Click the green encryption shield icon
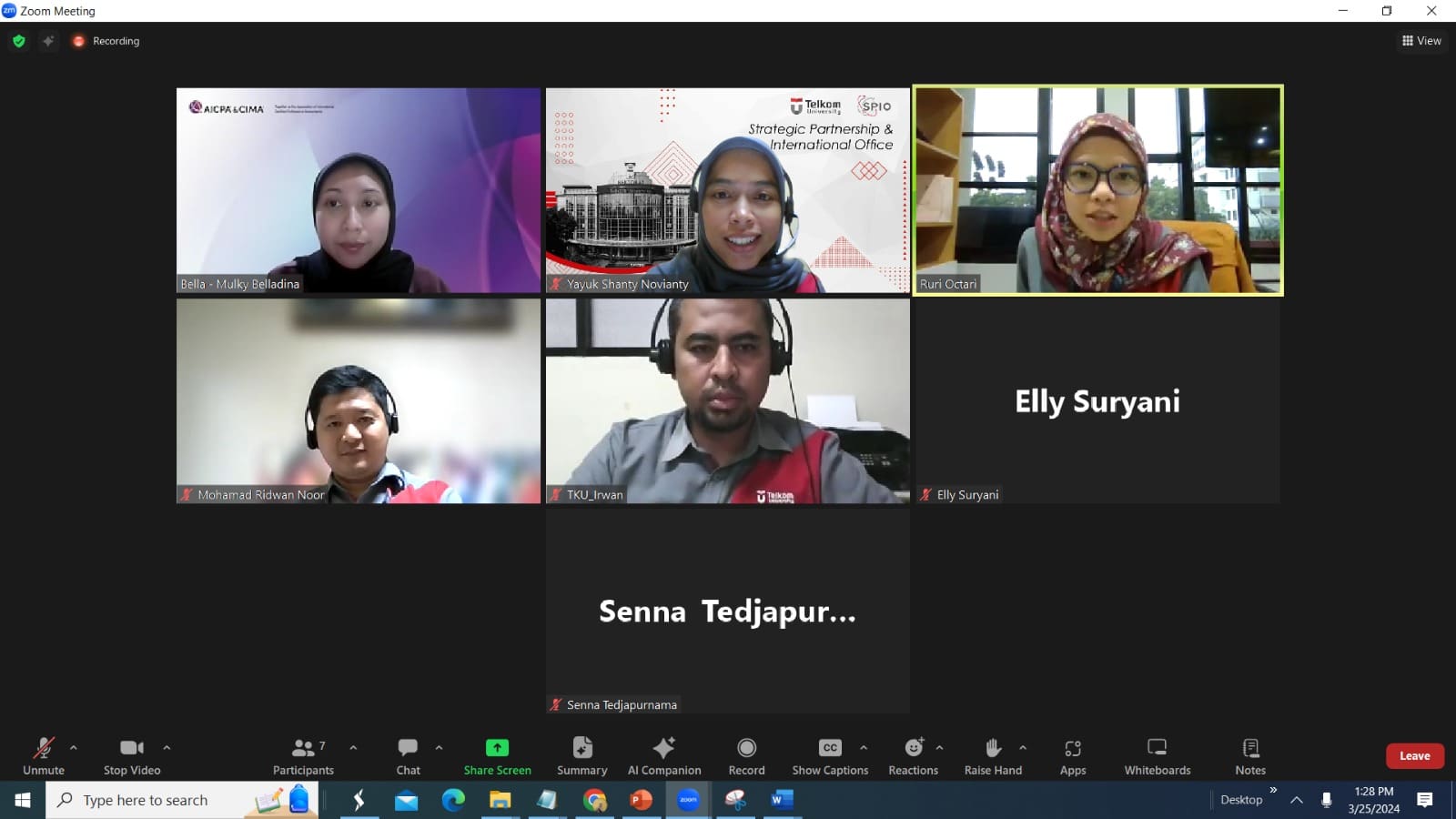The image size is (1456, 819). tap(19, 41)
